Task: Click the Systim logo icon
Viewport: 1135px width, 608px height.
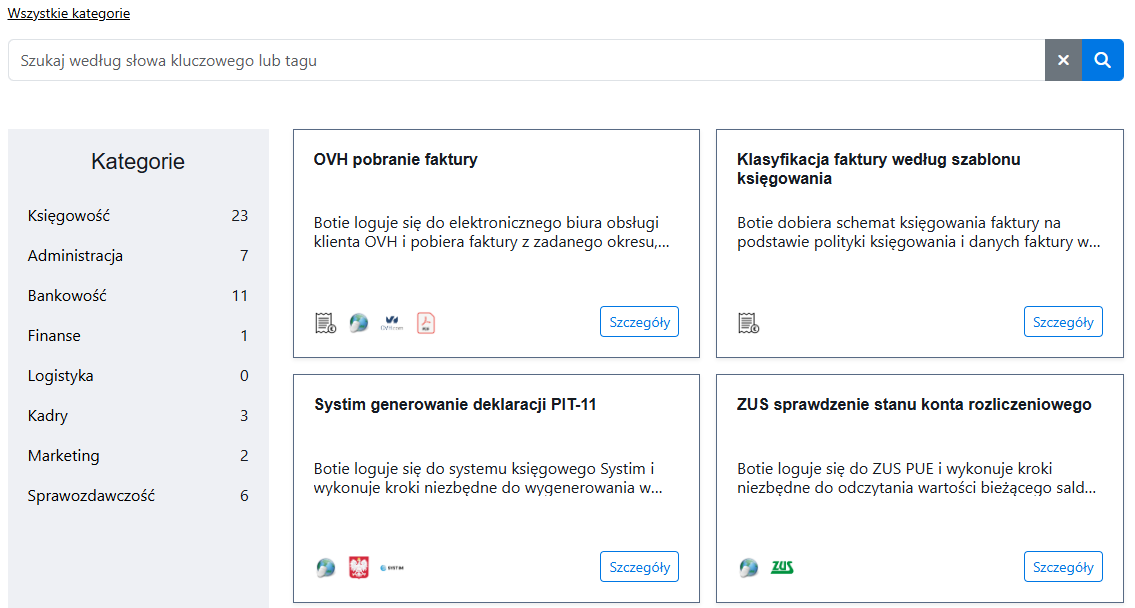Action: click(392, 568)
